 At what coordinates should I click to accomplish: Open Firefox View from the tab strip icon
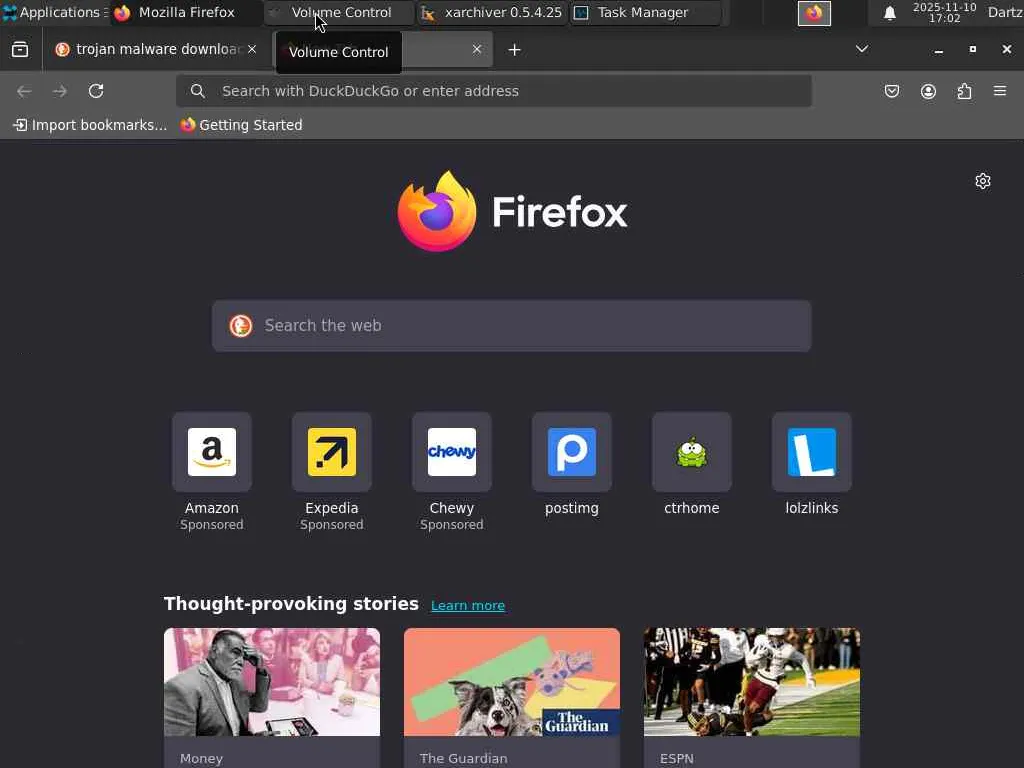point(20,50)
